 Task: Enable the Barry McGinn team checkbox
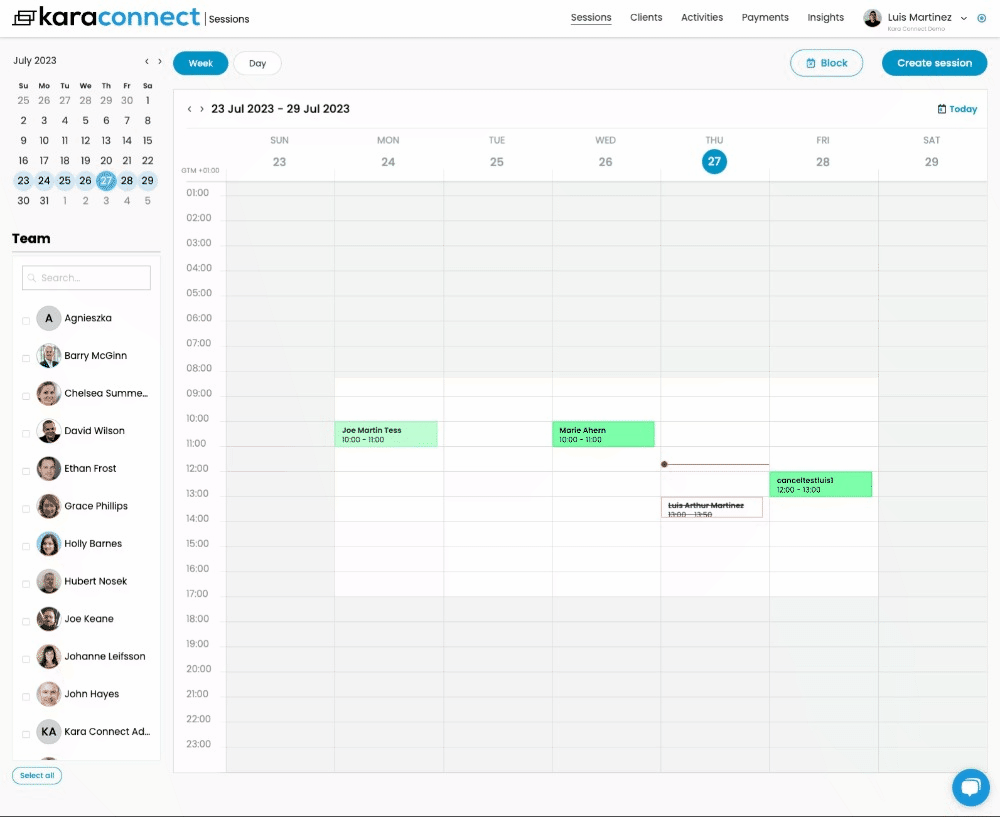[x=26, y=358]
